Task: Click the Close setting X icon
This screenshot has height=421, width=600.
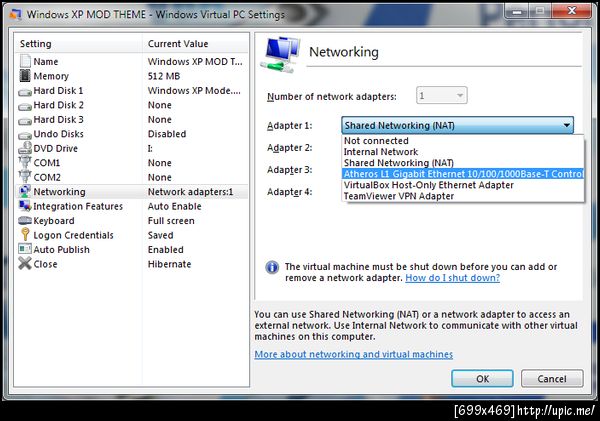Action: (25, 264)
